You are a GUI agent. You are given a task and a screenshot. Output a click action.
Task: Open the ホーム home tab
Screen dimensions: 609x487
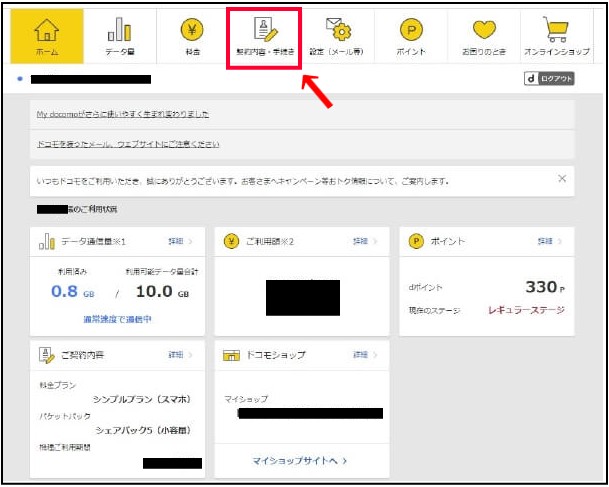click(x=47, y=36)
